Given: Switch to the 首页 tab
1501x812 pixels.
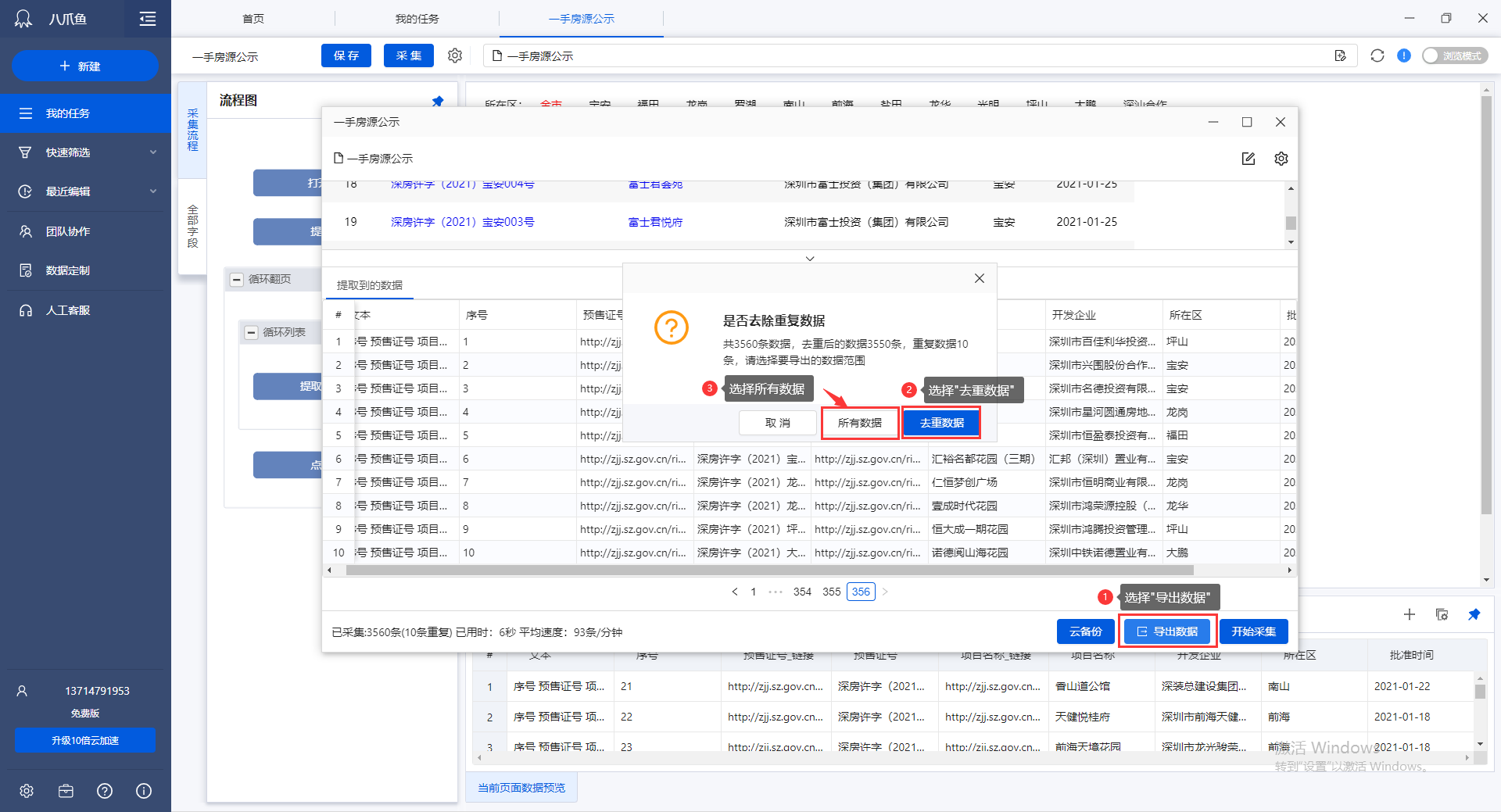Looking at the screenshot, I should [x=253, y=19].
